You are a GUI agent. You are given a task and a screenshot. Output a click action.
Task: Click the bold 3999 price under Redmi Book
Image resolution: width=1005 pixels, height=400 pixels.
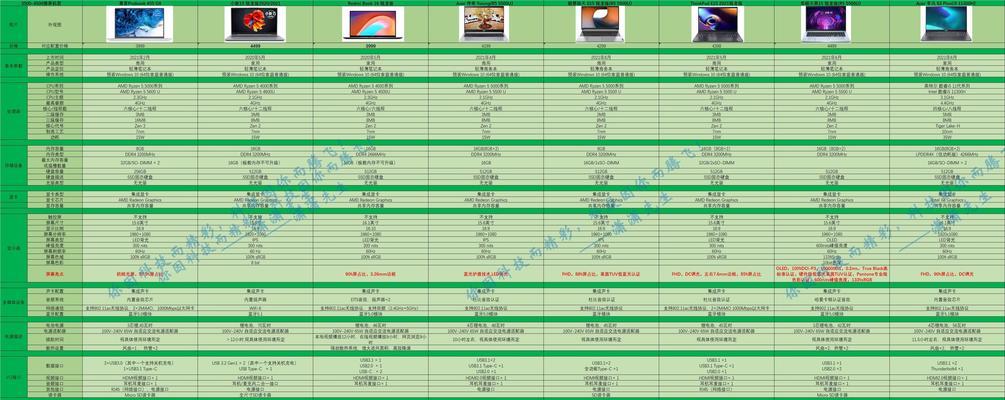tap(370, 46)
